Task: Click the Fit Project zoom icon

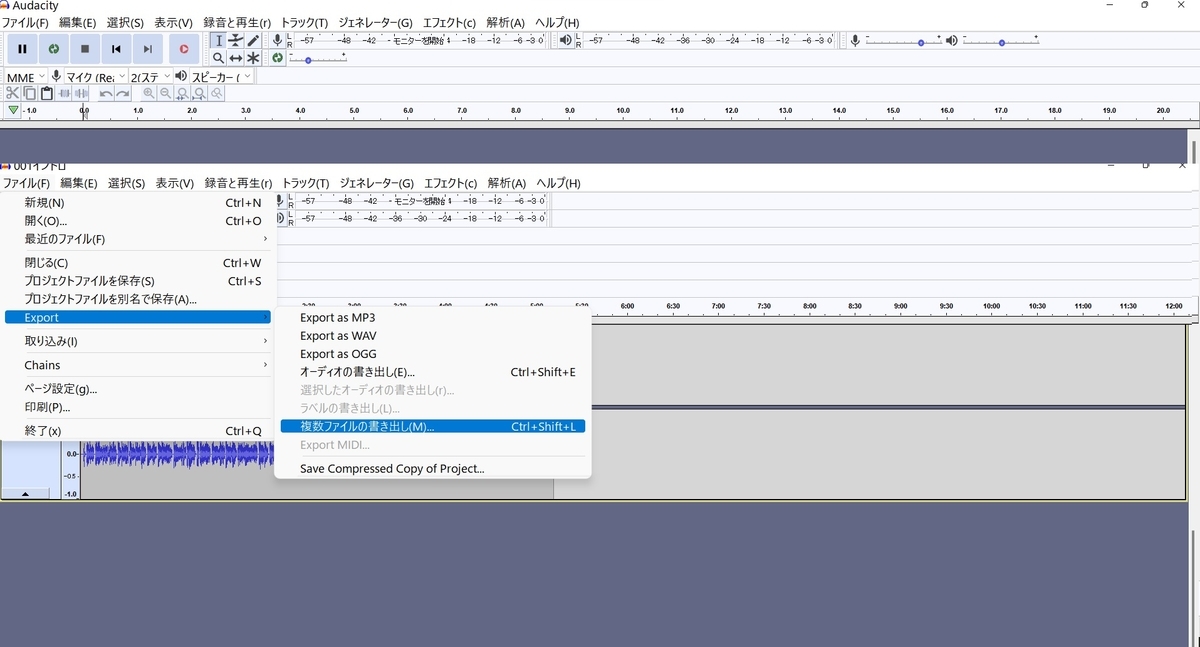Action: pyautogui.click(x=200, y=93)
